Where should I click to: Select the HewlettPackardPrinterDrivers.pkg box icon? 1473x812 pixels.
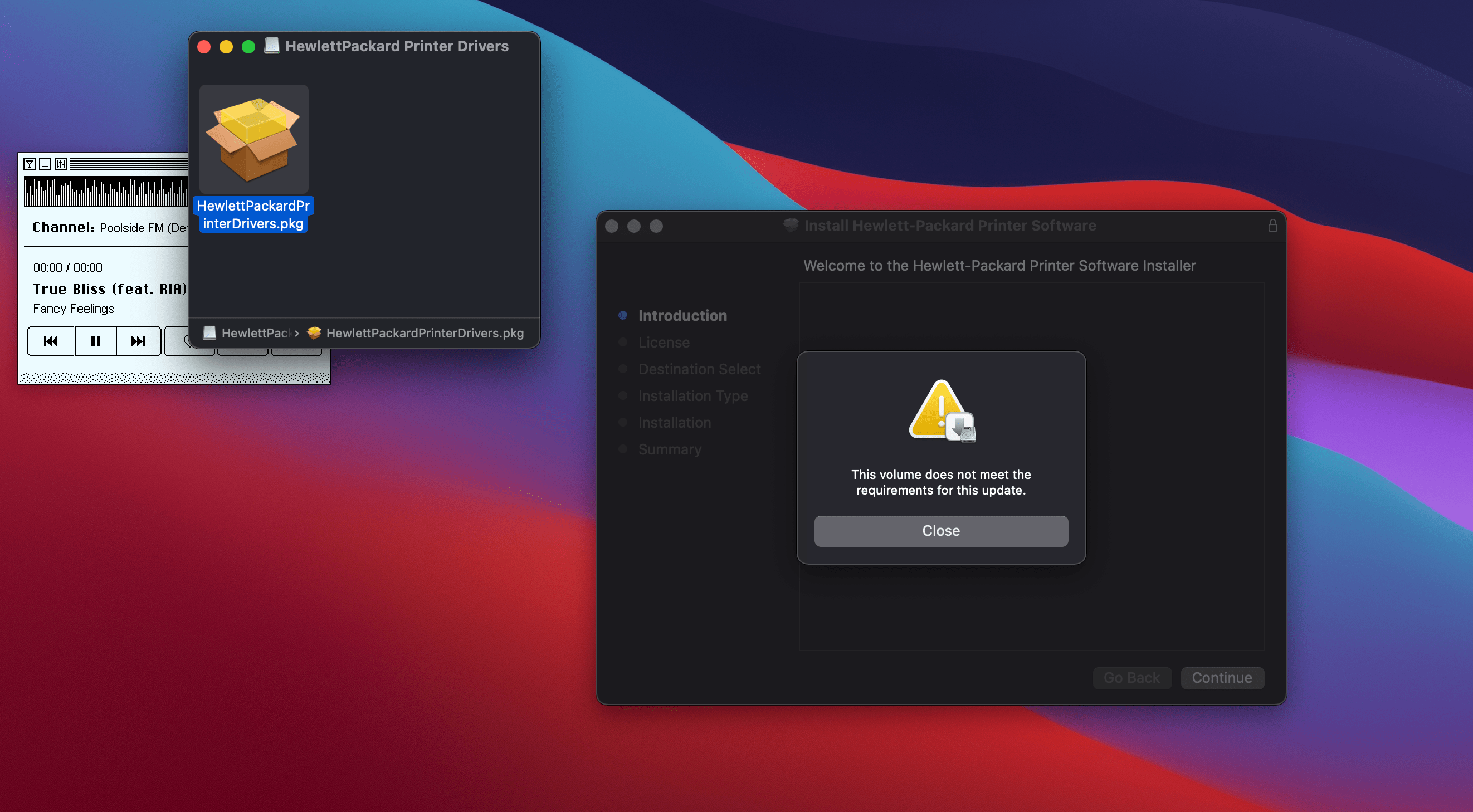(253, 139)
